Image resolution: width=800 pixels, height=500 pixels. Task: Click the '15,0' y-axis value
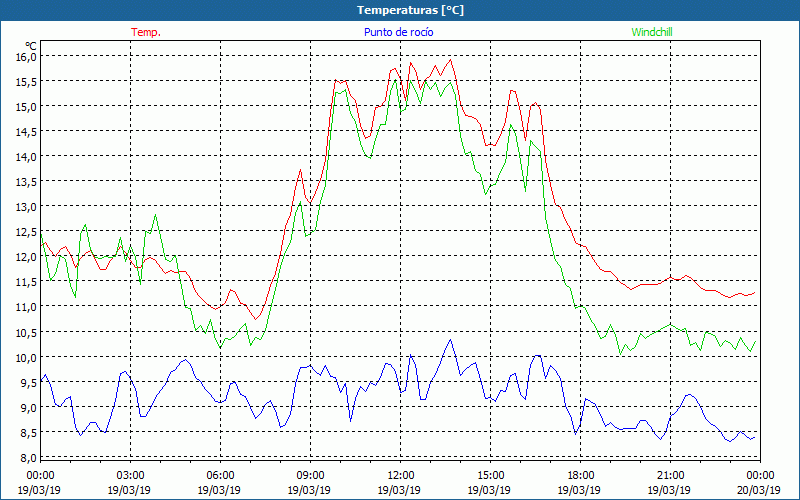coord(26,107)
